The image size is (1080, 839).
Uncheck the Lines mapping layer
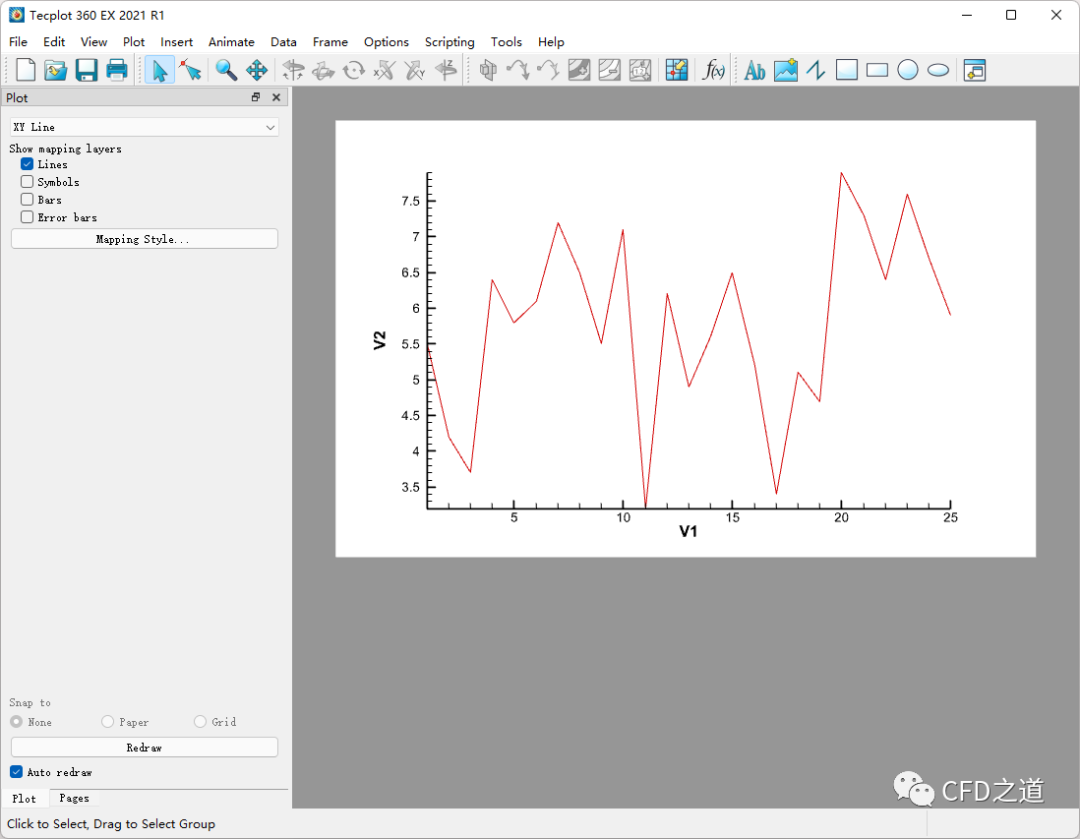[28, 164]
